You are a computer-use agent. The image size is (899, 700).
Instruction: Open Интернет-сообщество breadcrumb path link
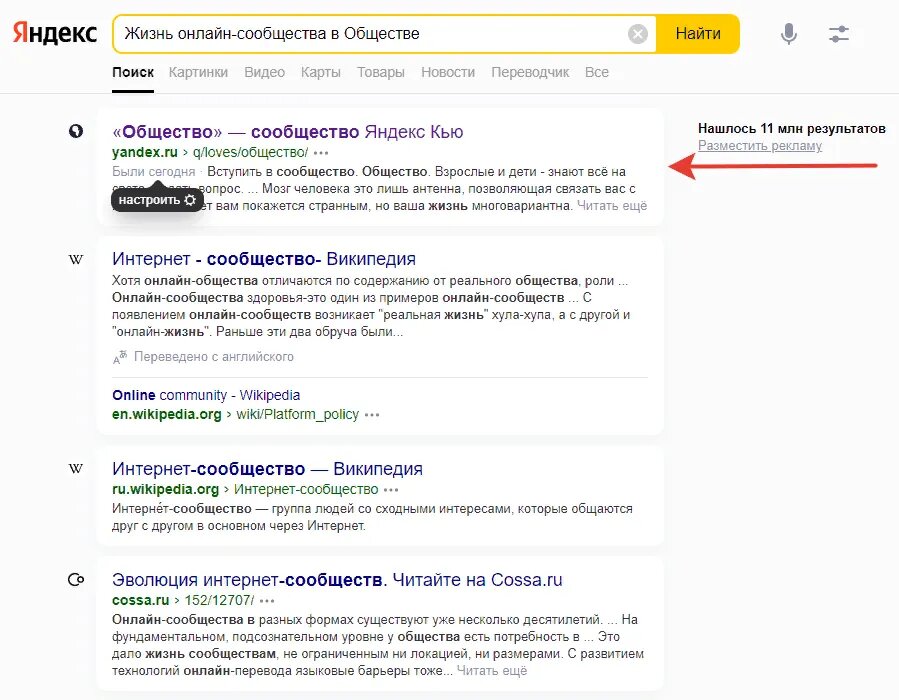306,490
